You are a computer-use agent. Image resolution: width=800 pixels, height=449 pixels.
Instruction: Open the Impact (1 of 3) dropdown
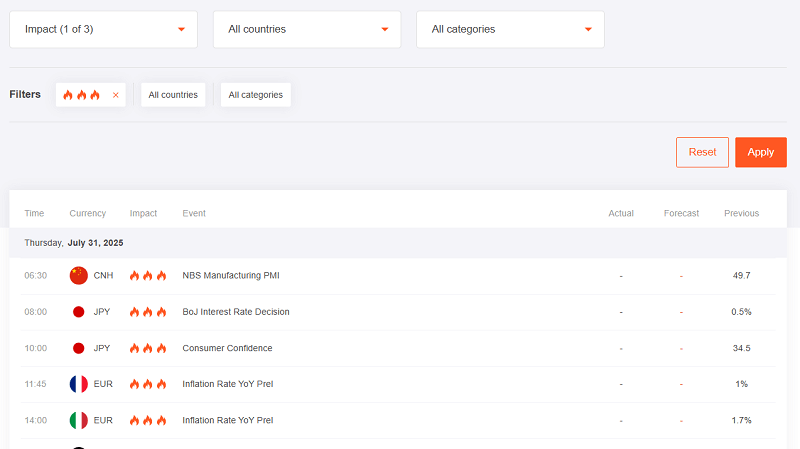point(103,30)
